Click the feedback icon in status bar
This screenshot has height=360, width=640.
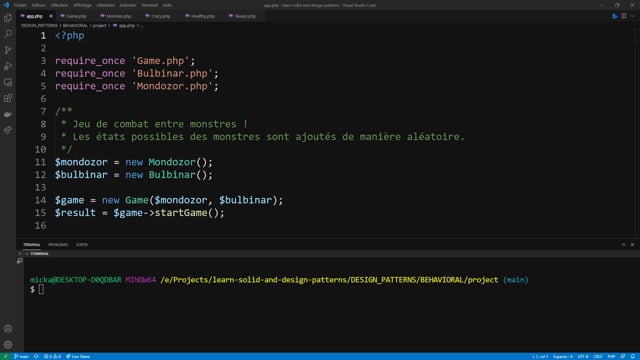click(623, 356)
